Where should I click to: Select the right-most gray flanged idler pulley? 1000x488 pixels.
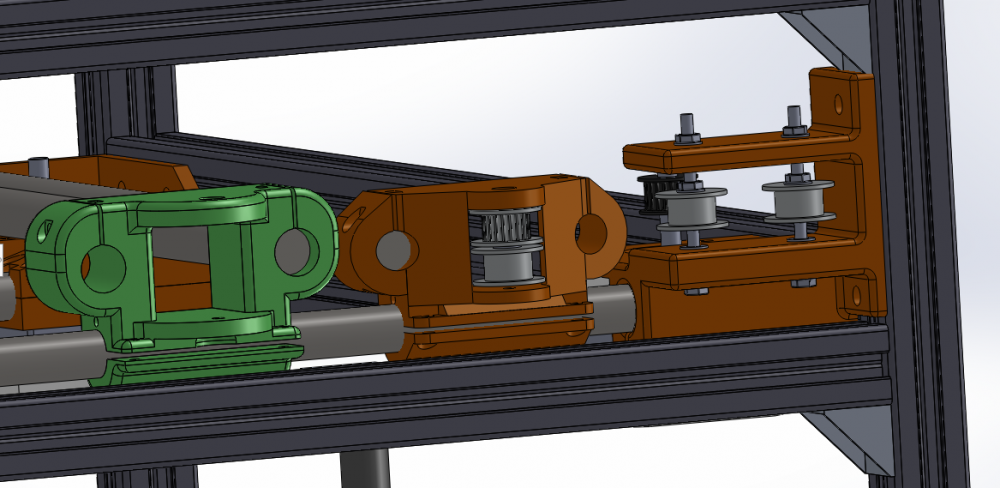click(798, 200)
